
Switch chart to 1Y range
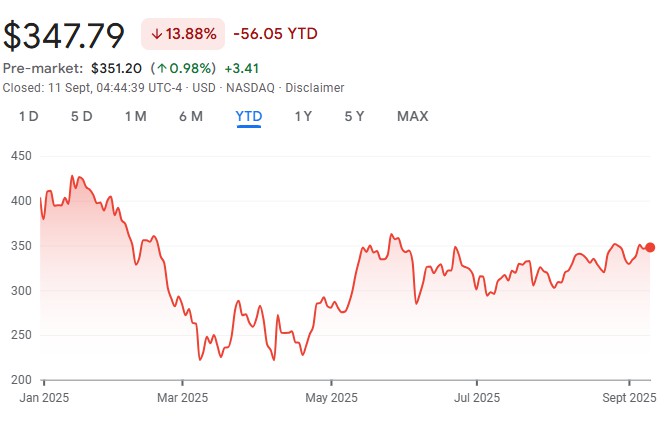pos(303,116)
